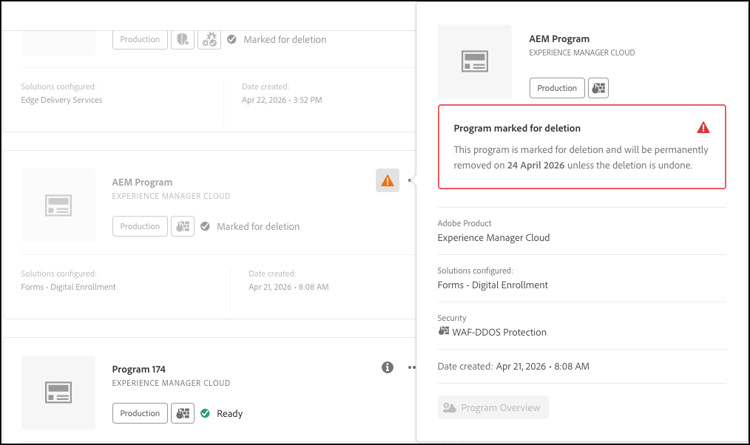This screenshot has height=445, width=750.
Task: Click the small icon next to WAF-DDOS Protection text
Action: 444,331
